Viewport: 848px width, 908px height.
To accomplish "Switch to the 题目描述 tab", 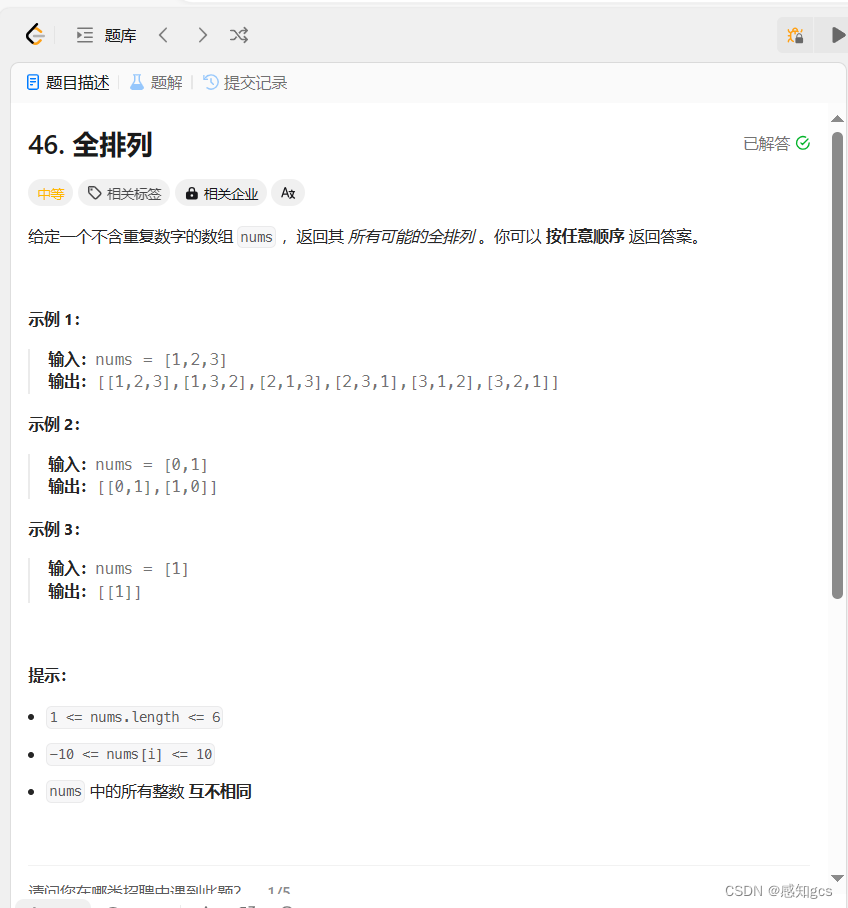I will click(68, 83).
